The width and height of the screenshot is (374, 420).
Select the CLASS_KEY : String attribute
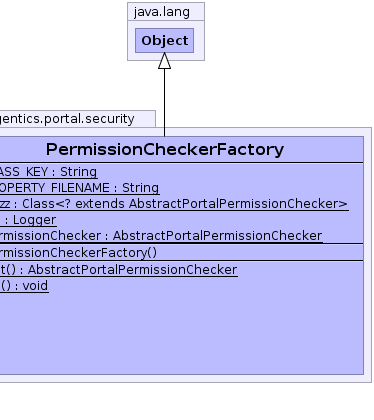click(48, 172)
